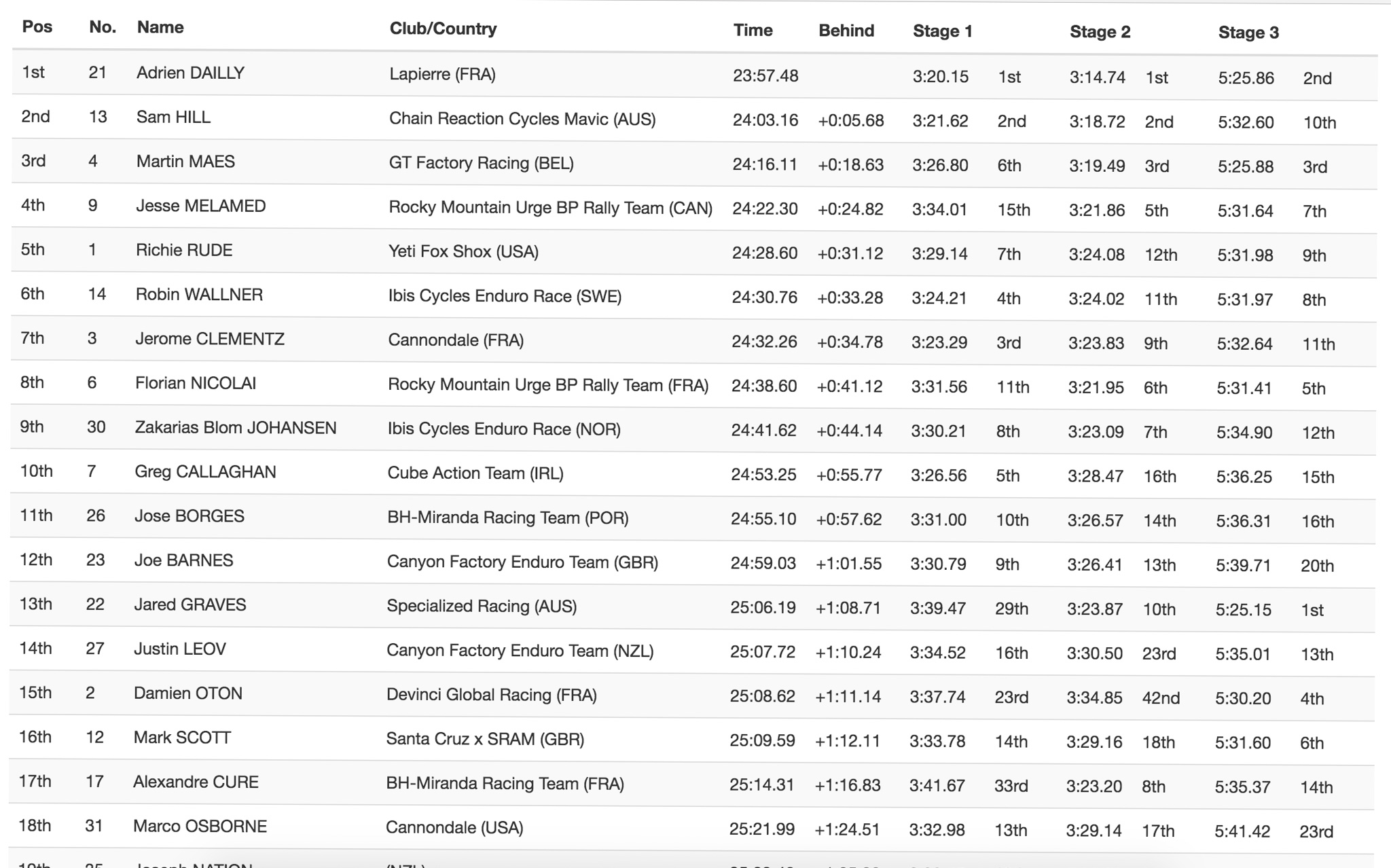Image resolution: width=1391 pixels, height=868 pixels.
Task: Select Jesse MELAMED's total time 24:22.30
Action: (x=765, y=209)
